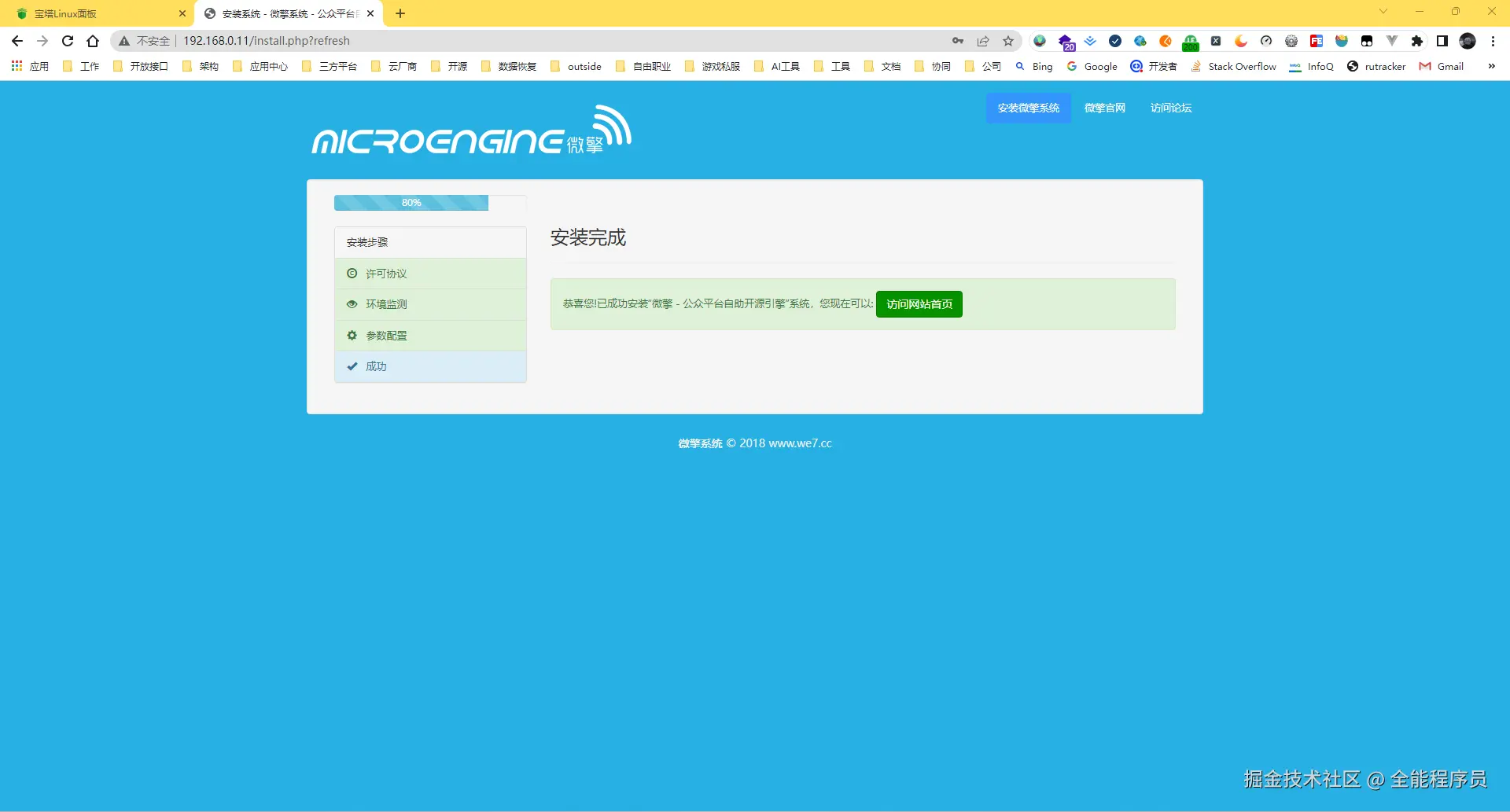Screen dimensions: 1510x812
Task: Select the 参数配置 install step
Action: coord(430,336)
